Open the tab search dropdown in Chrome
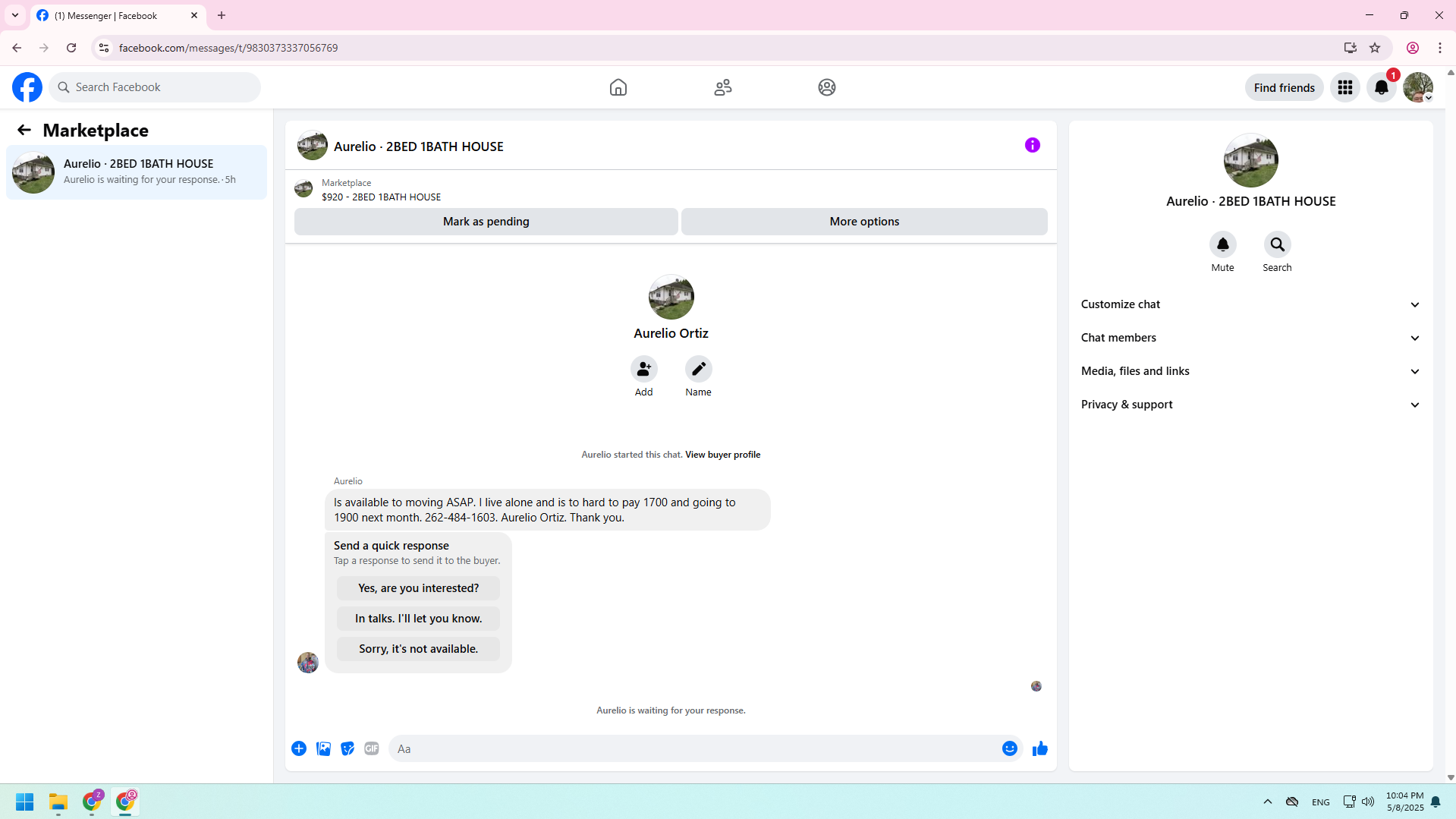The height and width of the screenshot is (819, 1456). (15, 15)
